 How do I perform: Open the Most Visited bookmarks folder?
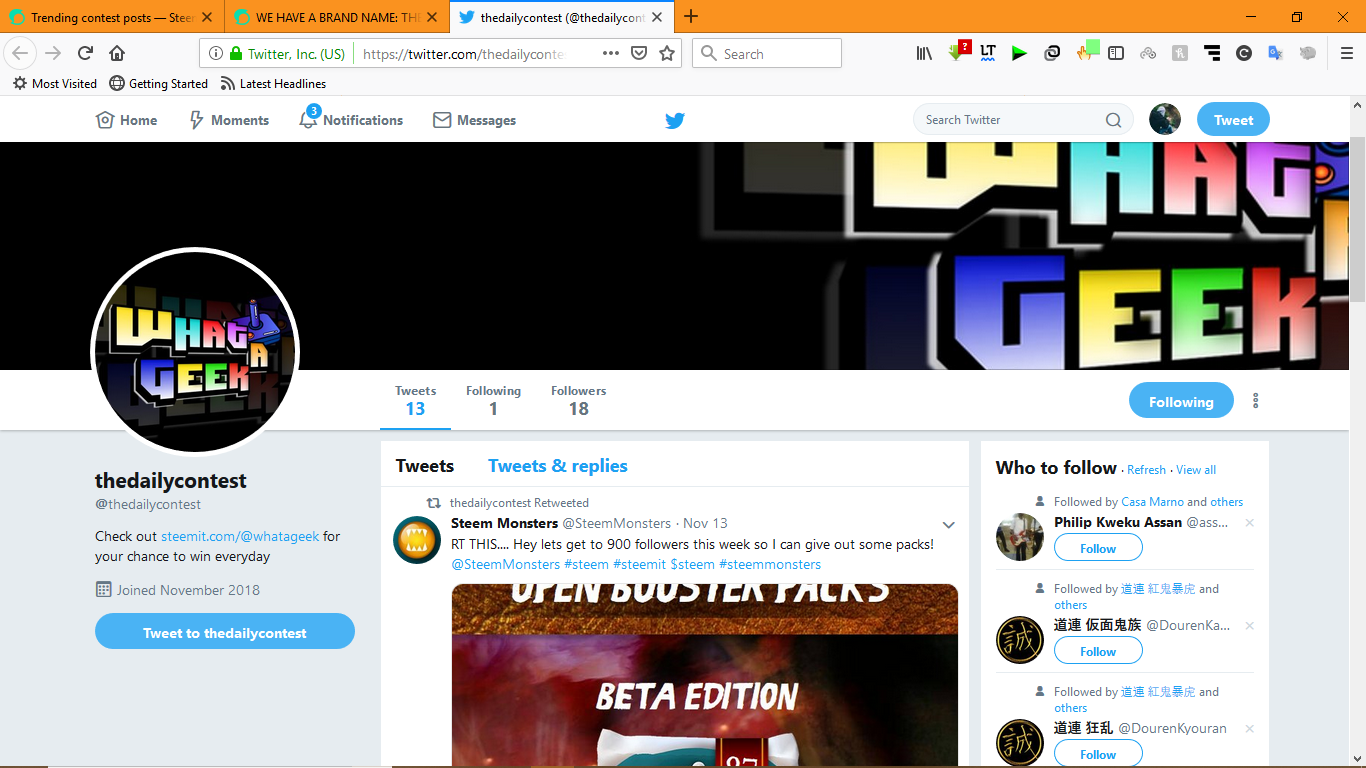pos(55,84)
